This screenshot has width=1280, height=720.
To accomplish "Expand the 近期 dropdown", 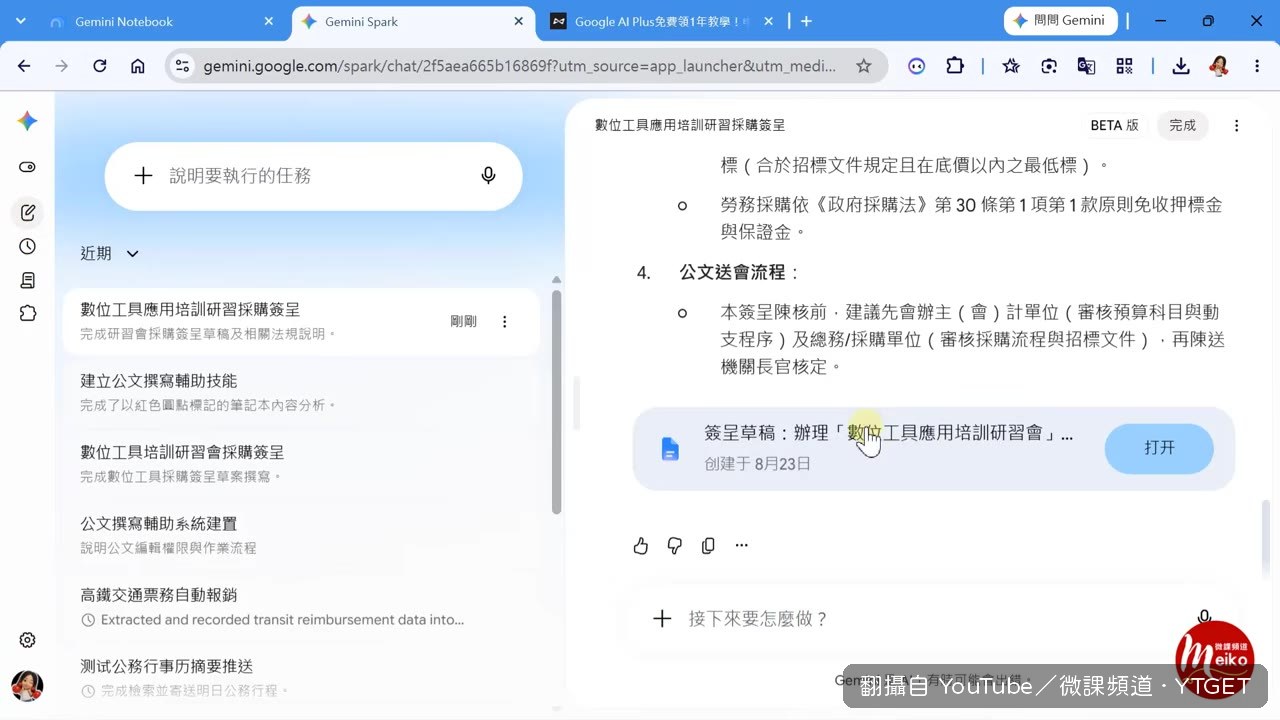I will tap(110, 254).
